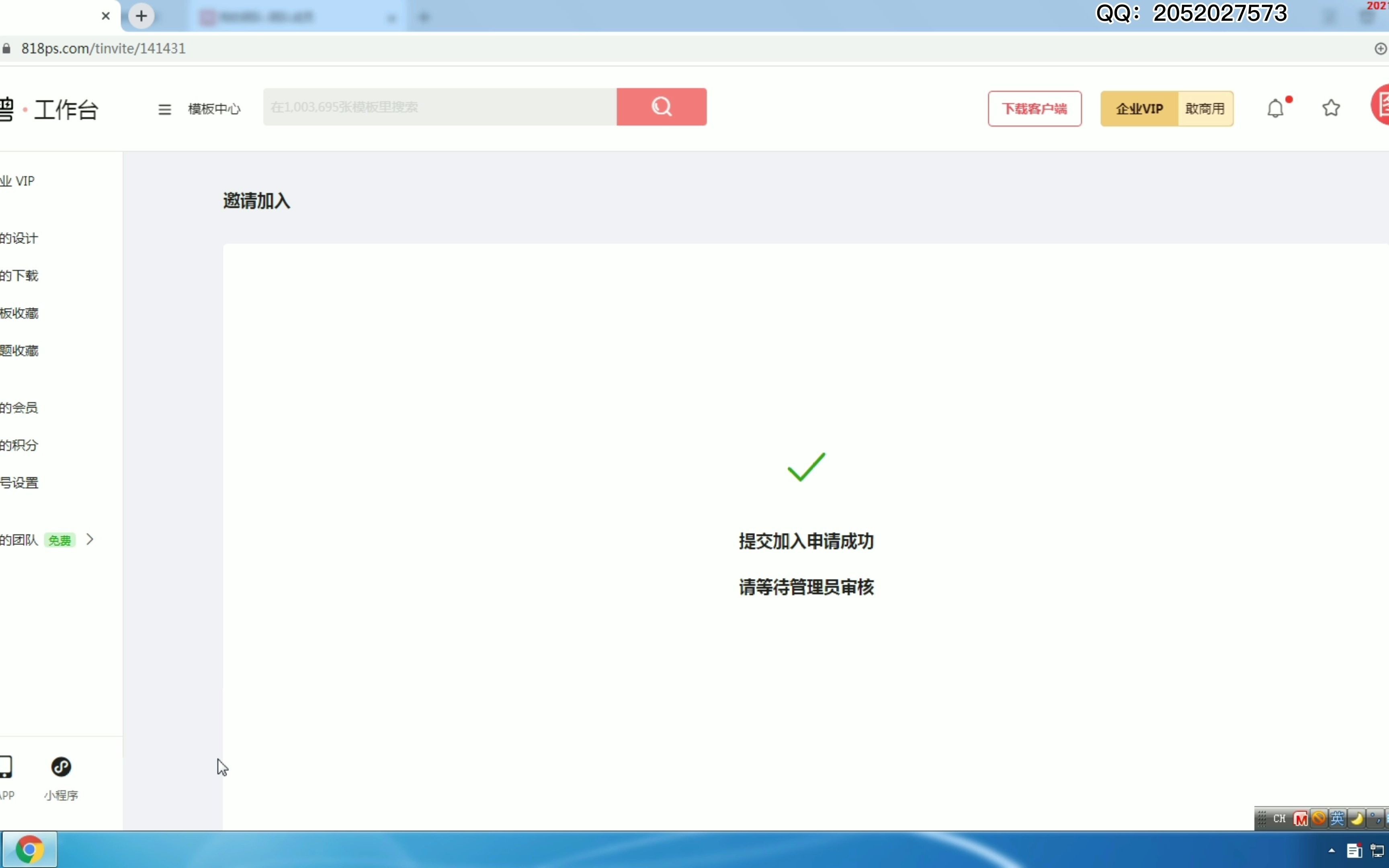Open 模板收藏 sidebar item
Screen dimensions: 1389x868
click(x=19, y=313)
